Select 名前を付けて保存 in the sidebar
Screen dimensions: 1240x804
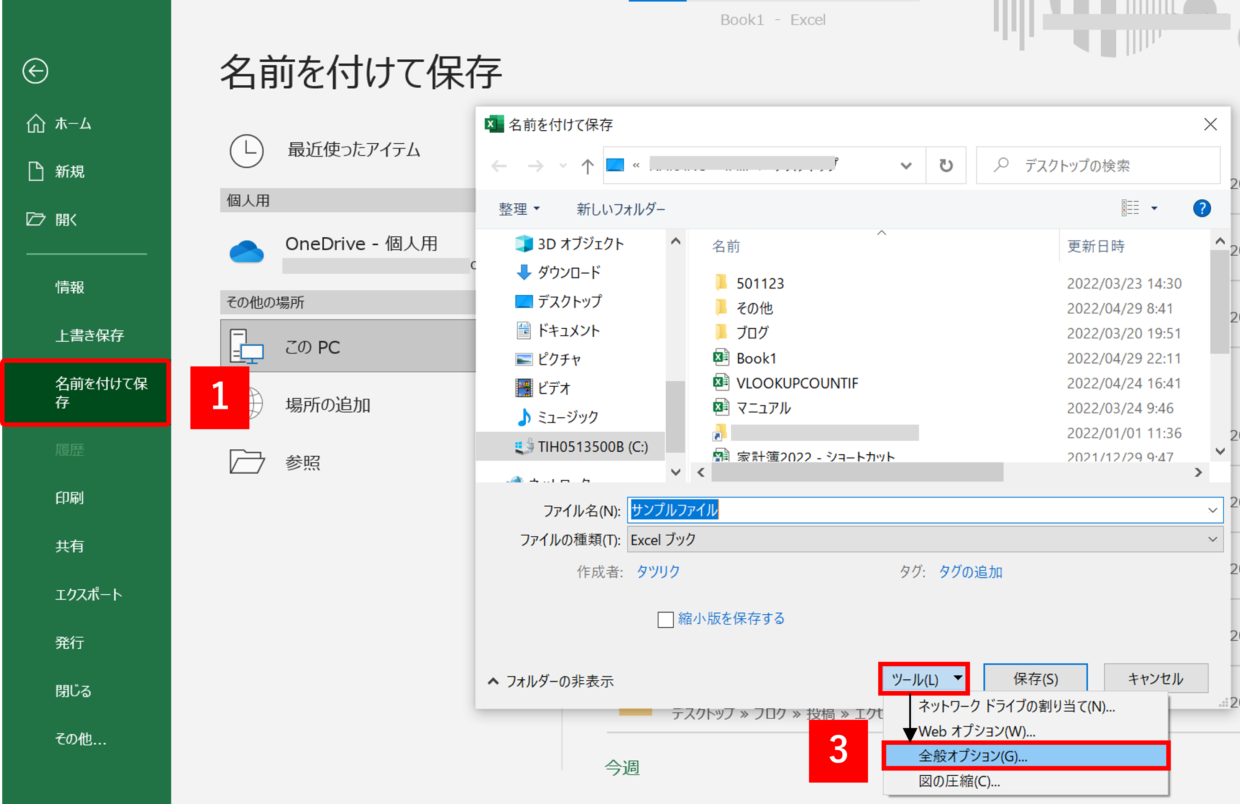coord(86,393)
